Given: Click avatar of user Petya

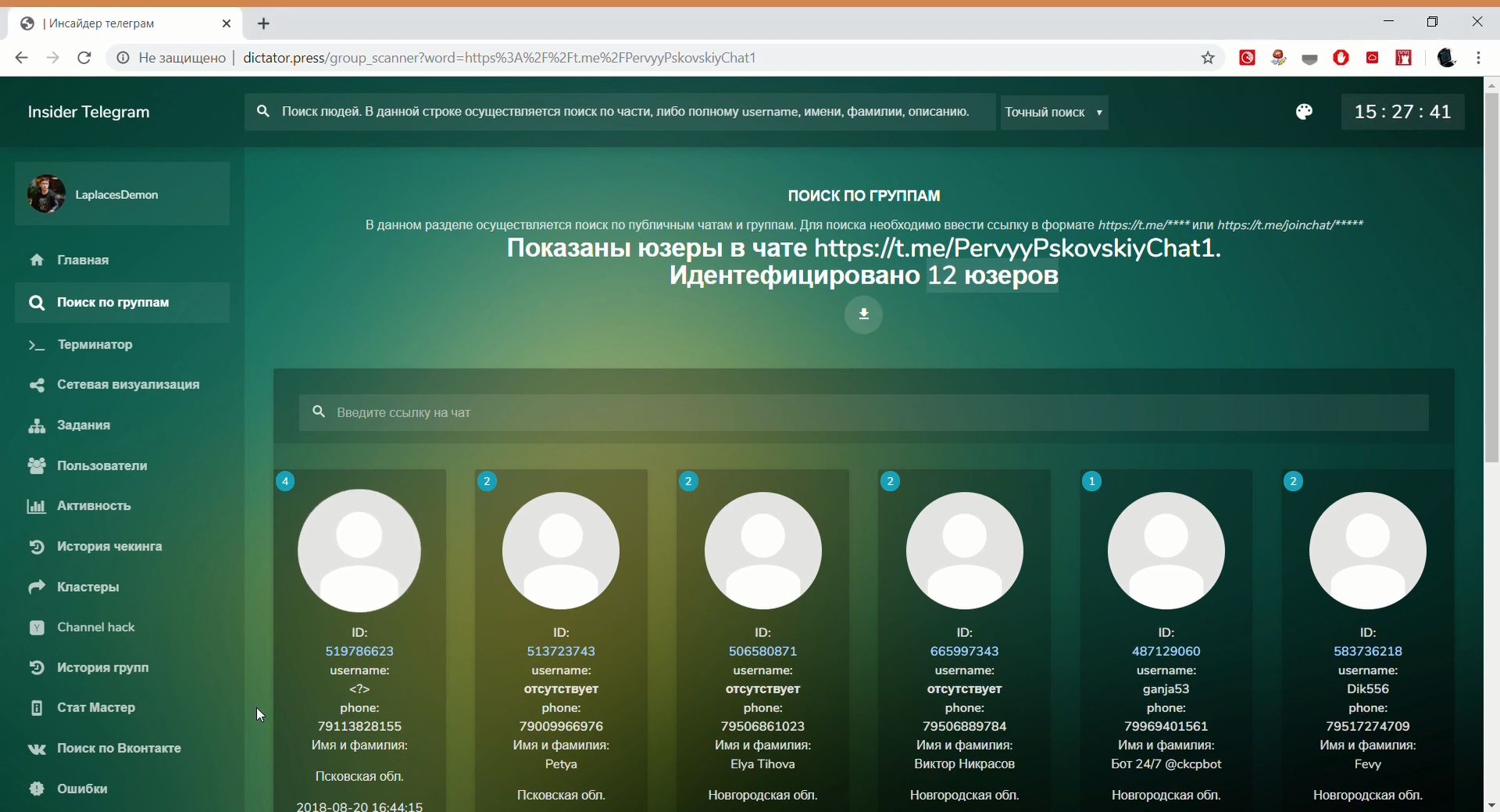Looking at the screenshot, I should [561, 550].
